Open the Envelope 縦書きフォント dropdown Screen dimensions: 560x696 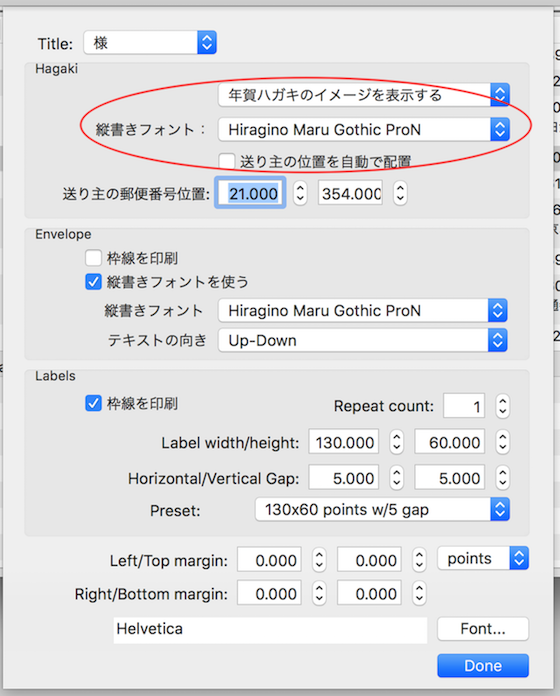(x=362, y=311)
